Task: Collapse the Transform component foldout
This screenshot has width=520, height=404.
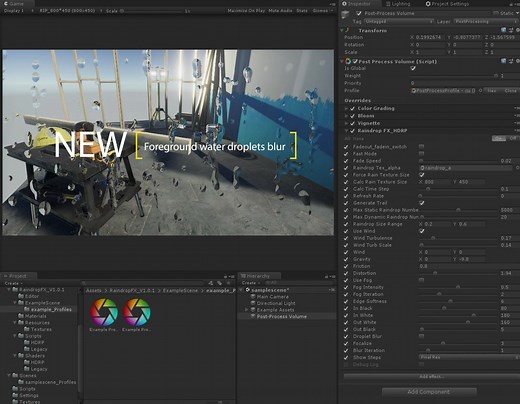Action: (x=342, y=30)
